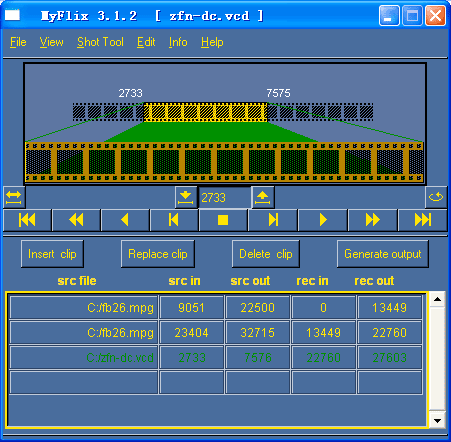Screen dimensions: 451x442
Task: Select the C:/zfn-dc.vcd clip row
Action: point(216,358)
